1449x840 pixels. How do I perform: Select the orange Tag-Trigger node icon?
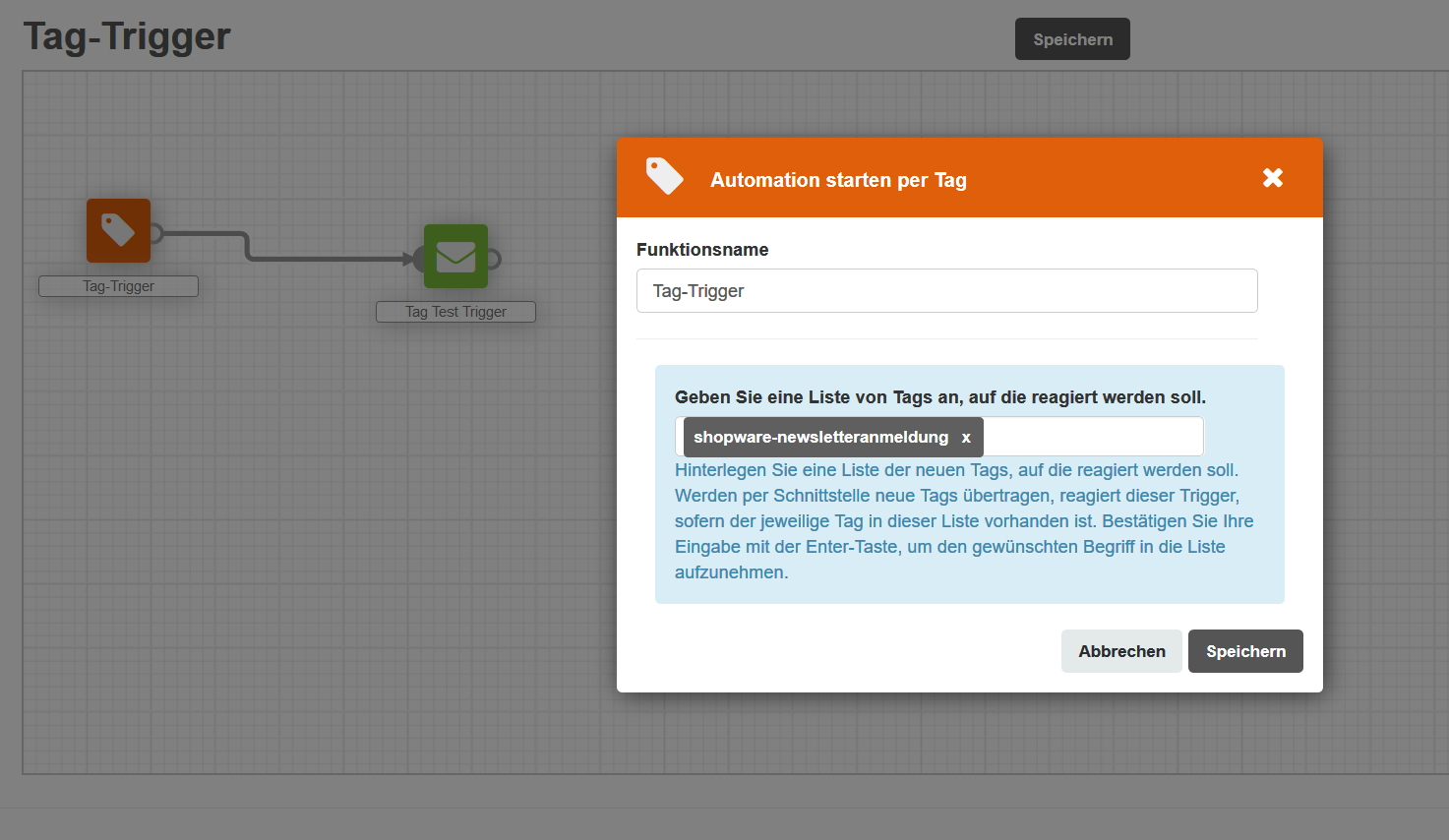118,230
